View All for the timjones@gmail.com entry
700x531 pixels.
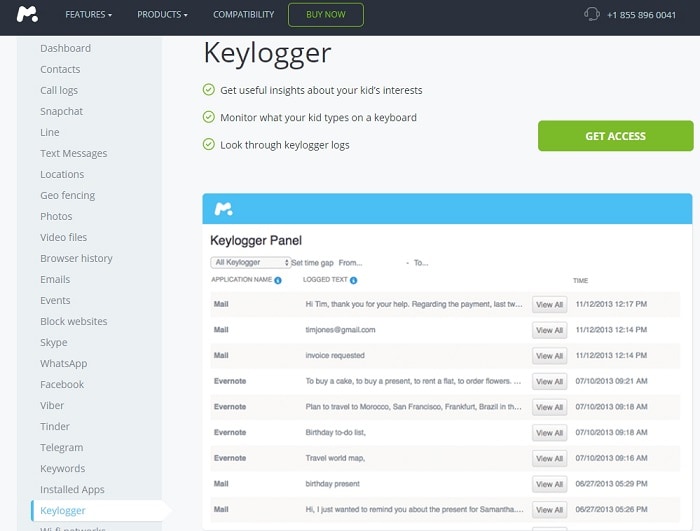[x=549, y=330]
